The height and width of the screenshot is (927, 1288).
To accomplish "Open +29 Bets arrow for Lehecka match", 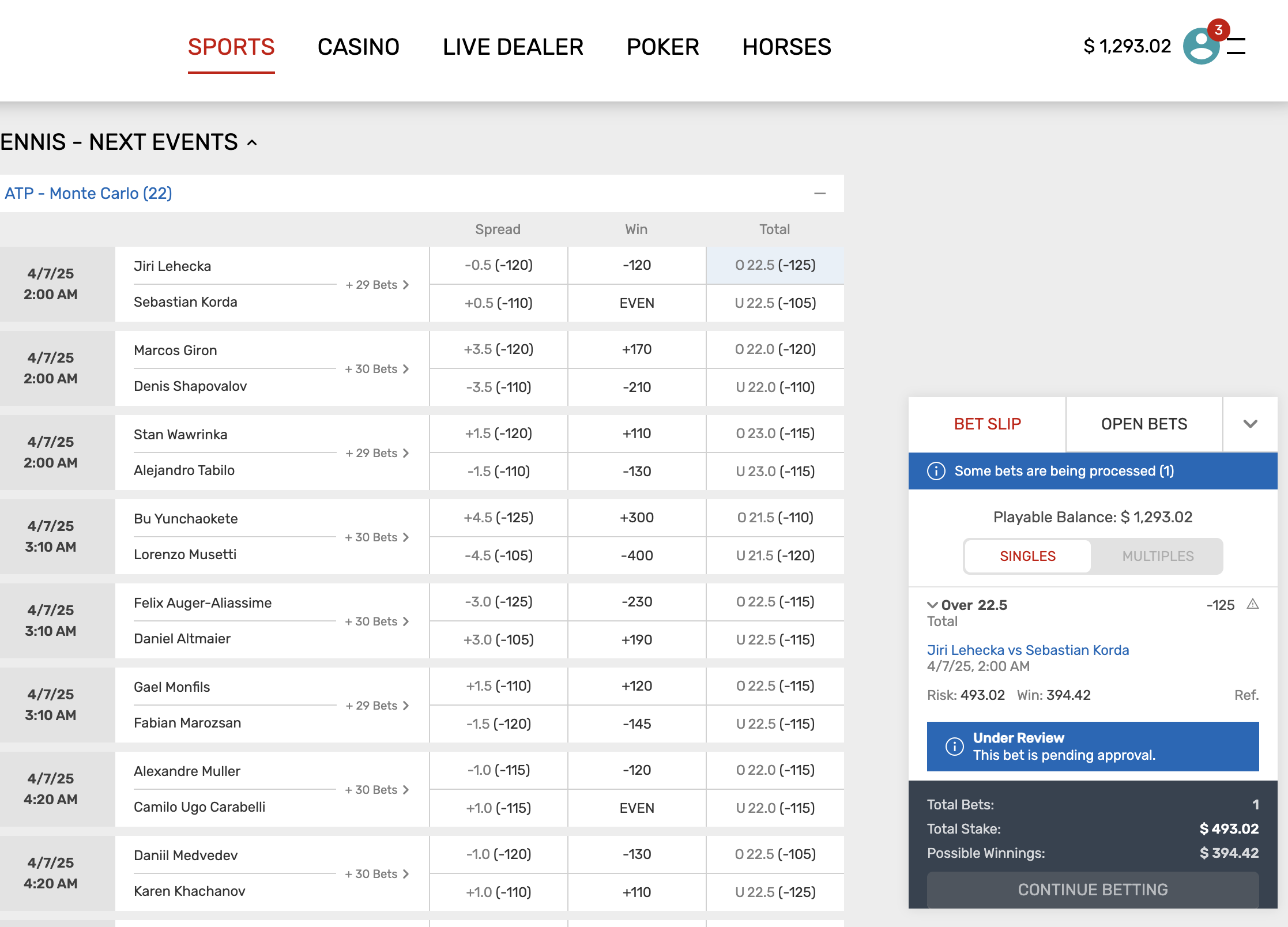I will (x=406, y=285).
